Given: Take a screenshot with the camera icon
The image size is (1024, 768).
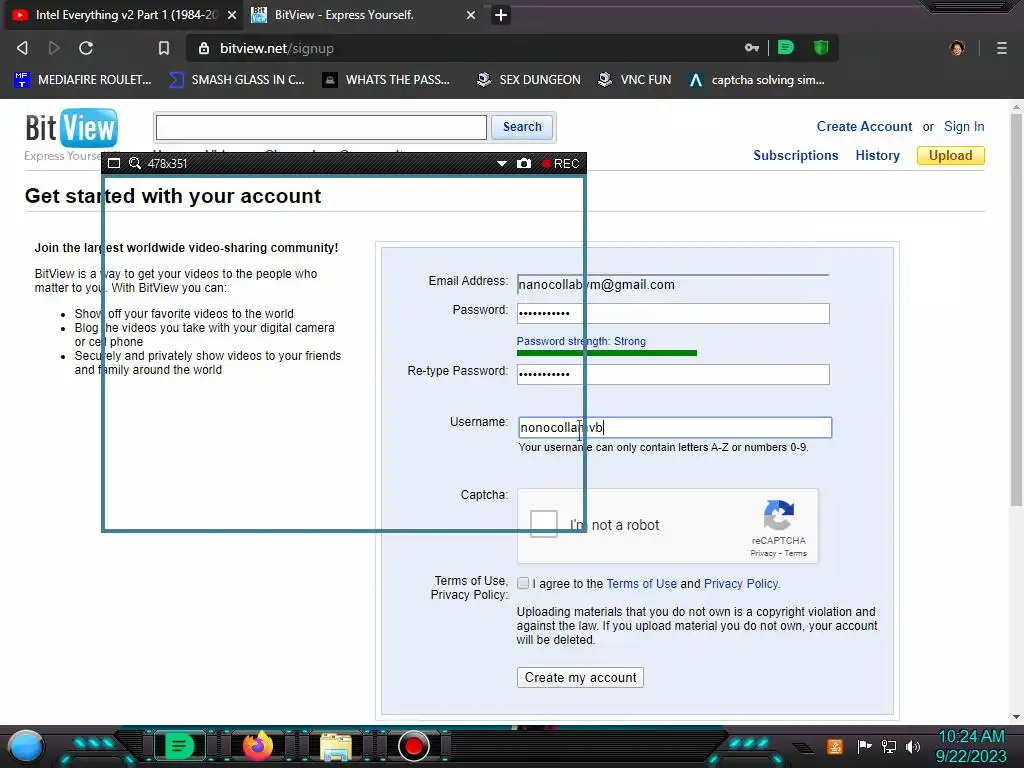Looking at the screenshot, I should 524,163.
